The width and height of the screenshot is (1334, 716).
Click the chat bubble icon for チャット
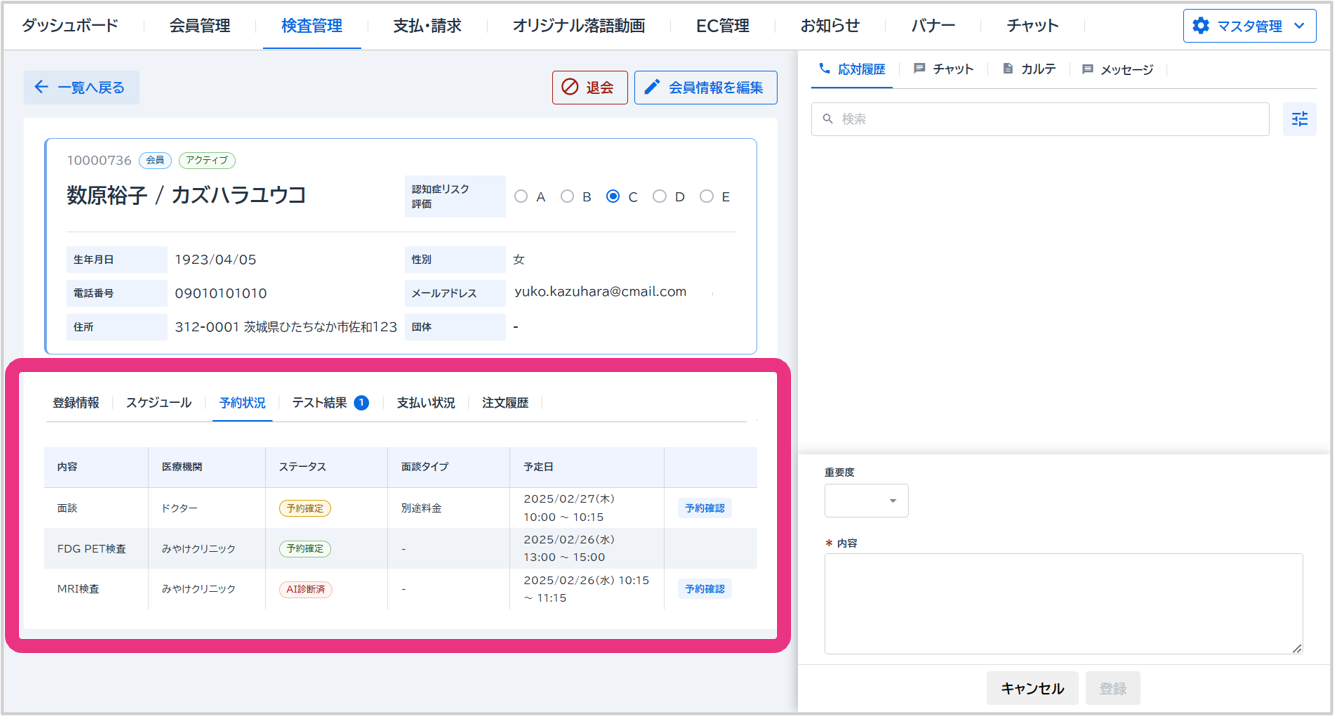coord(919,69)
